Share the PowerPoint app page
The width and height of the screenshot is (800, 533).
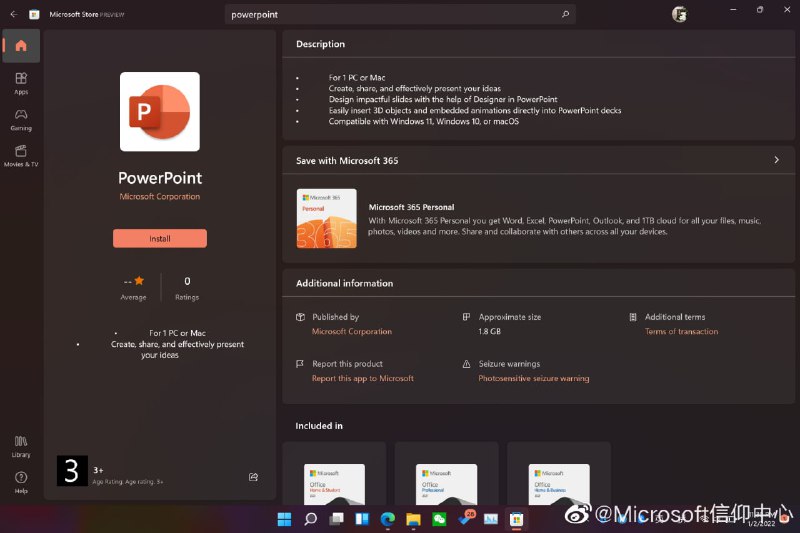pos(253,477)
